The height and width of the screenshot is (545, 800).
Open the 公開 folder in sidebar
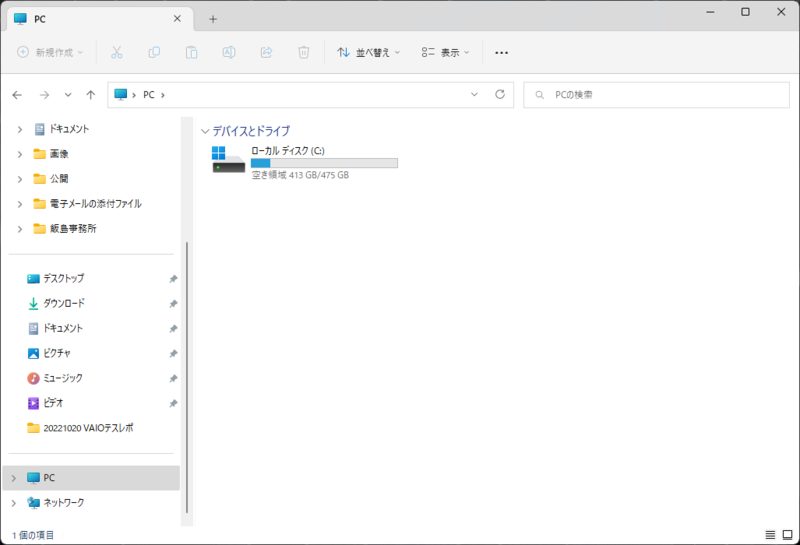coord(51,179)
